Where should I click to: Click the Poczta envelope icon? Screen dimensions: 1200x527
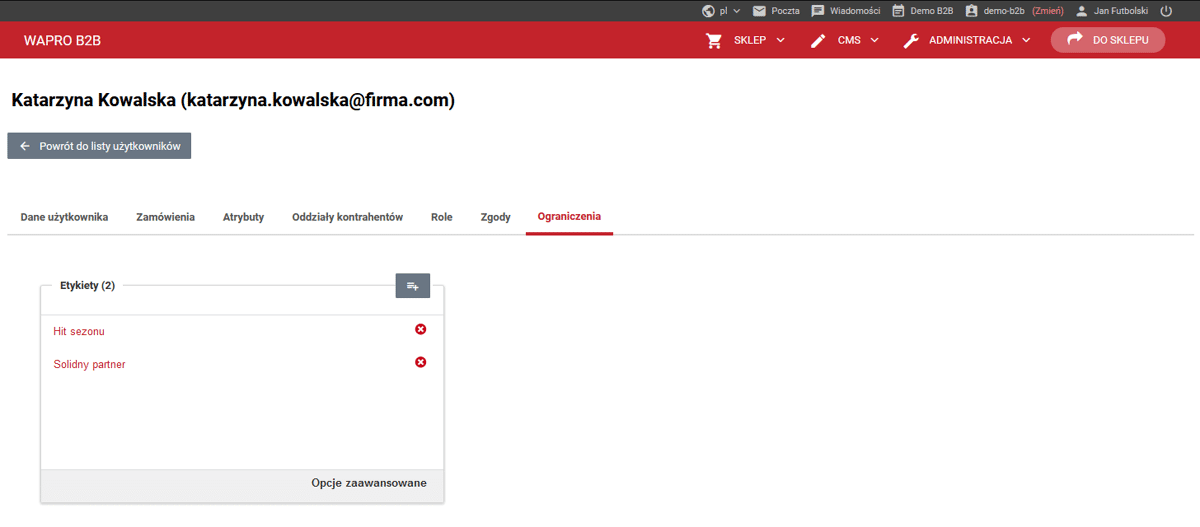coord(759,11)
